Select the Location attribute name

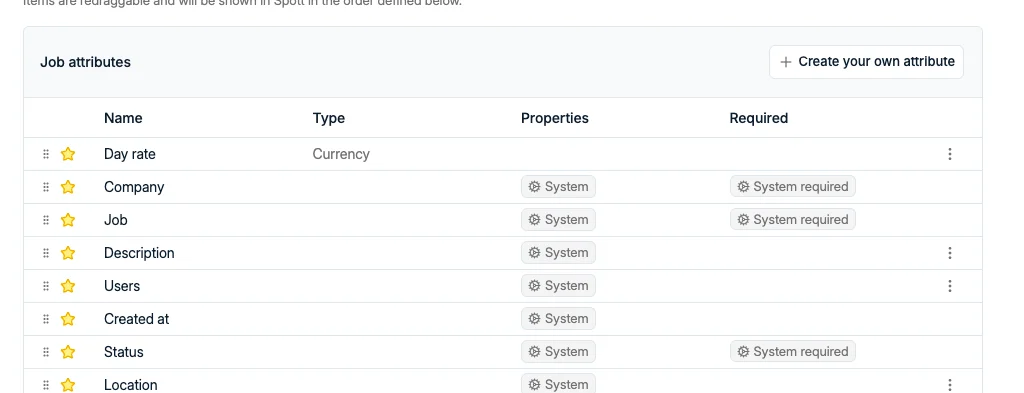131,385
